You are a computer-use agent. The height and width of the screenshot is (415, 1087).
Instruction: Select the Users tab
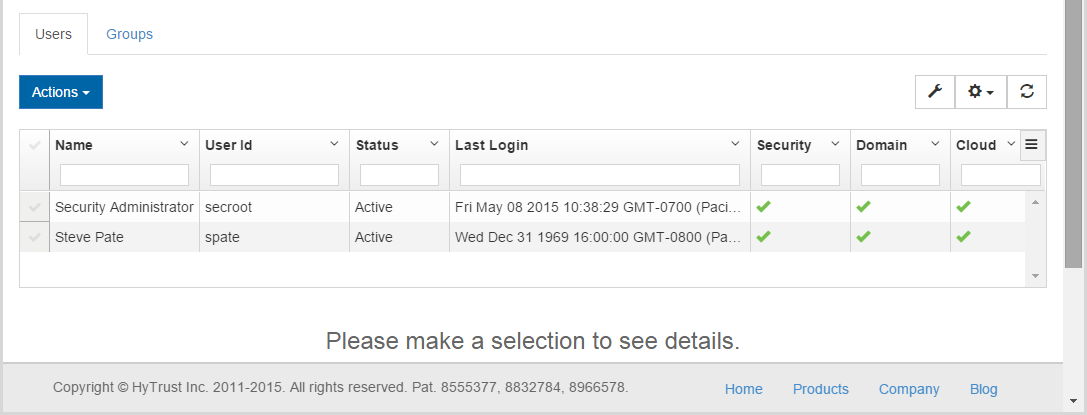point(53,34)
